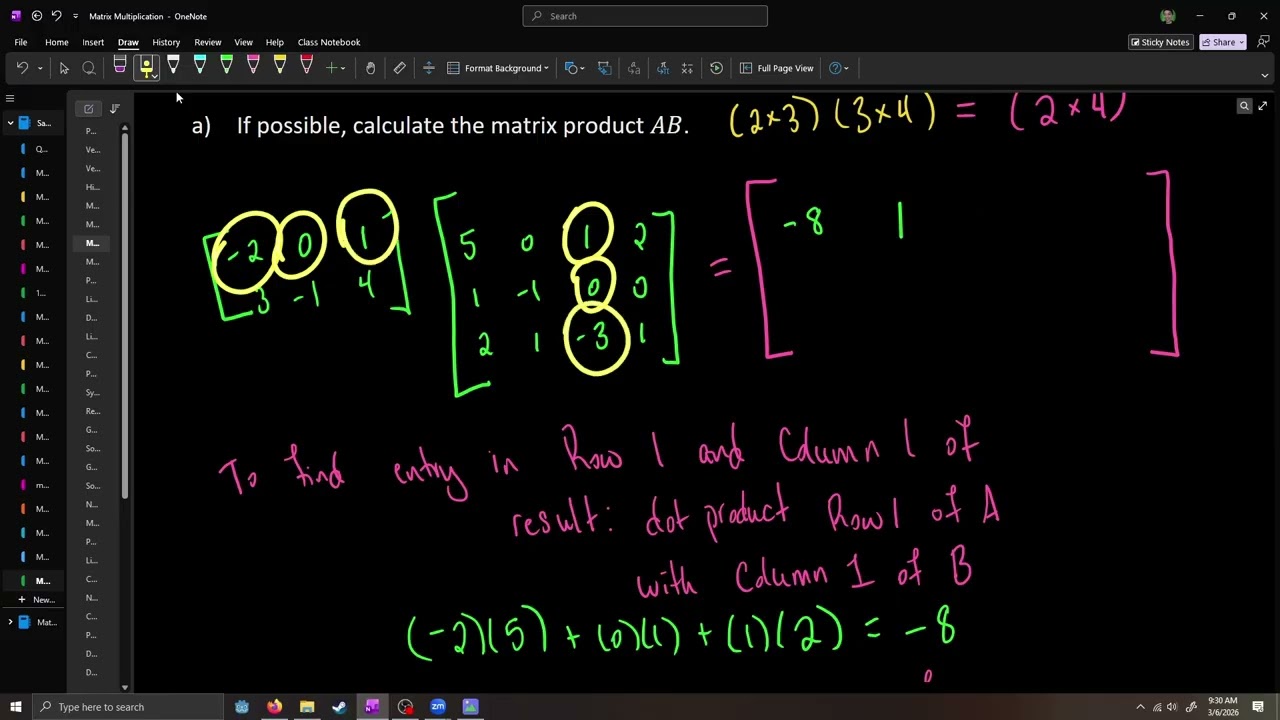1280x720 pixels.
Task: Toggle the Panning Hand tool
Action: 370,68
